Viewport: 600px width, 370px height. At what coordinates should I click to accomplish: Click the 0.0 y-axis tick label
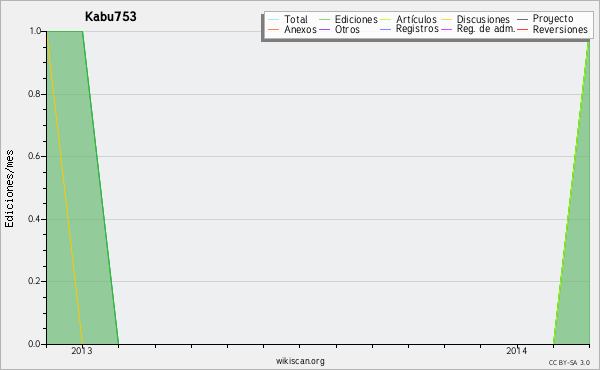click(34, 344)
